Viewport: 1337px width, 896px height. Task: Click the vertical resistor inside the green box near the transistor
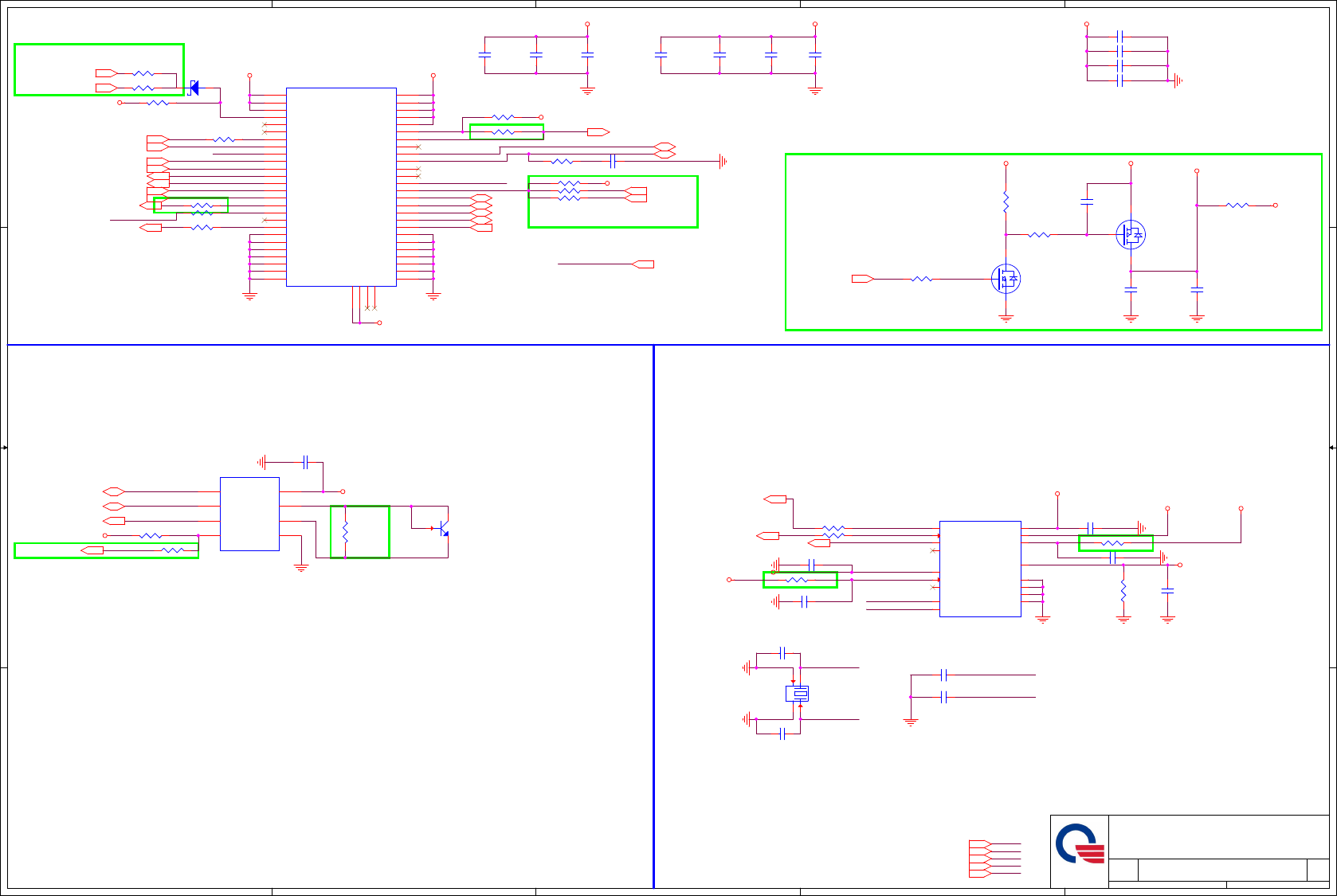[345, 532]
